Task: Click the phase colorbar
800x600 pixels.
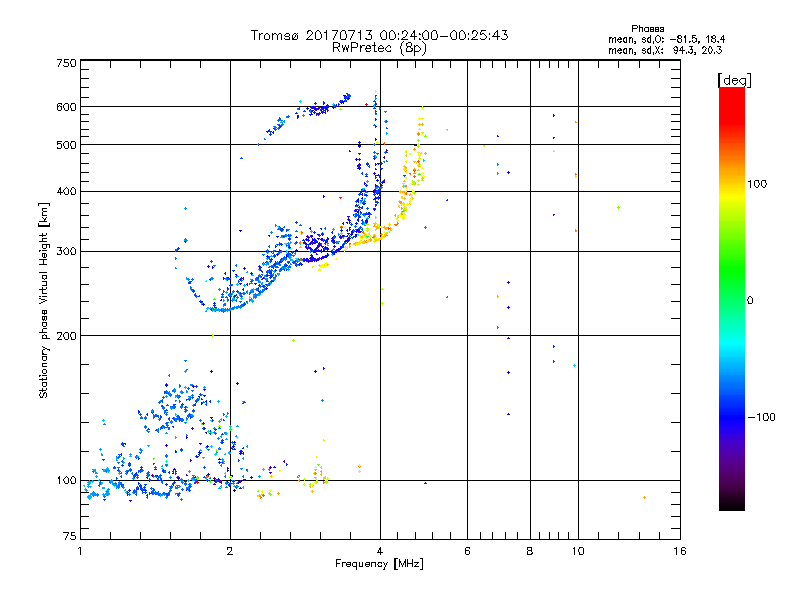Action: click(732, 299)
